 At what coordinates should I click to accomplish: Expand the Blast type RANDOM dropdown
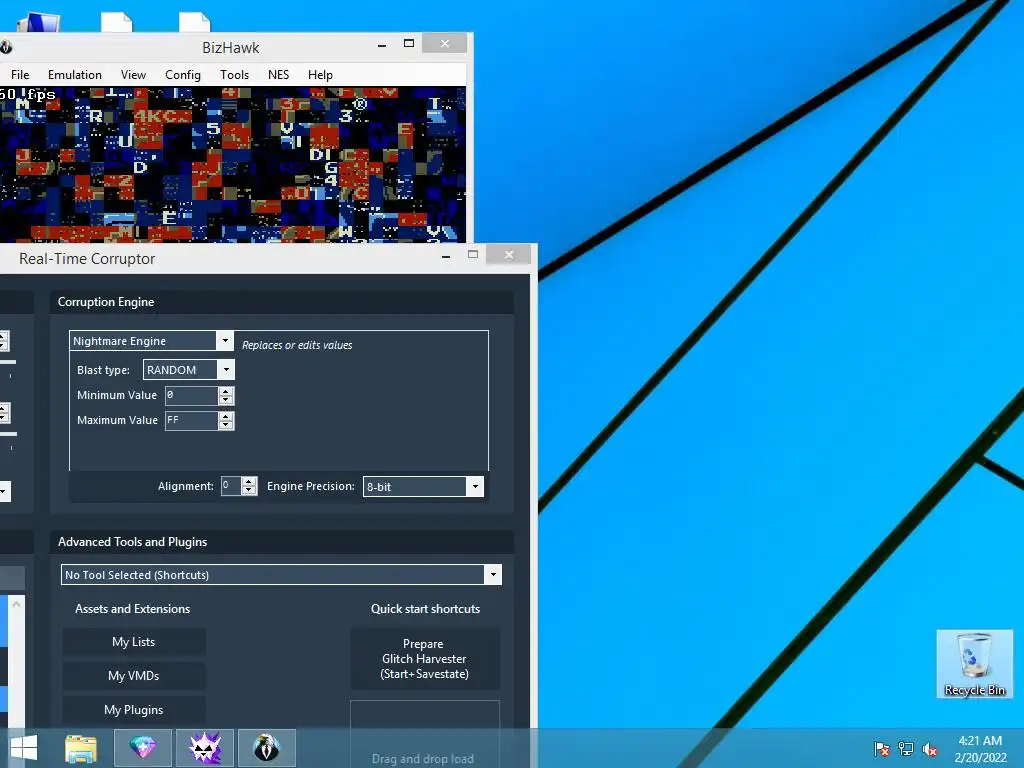226,370
